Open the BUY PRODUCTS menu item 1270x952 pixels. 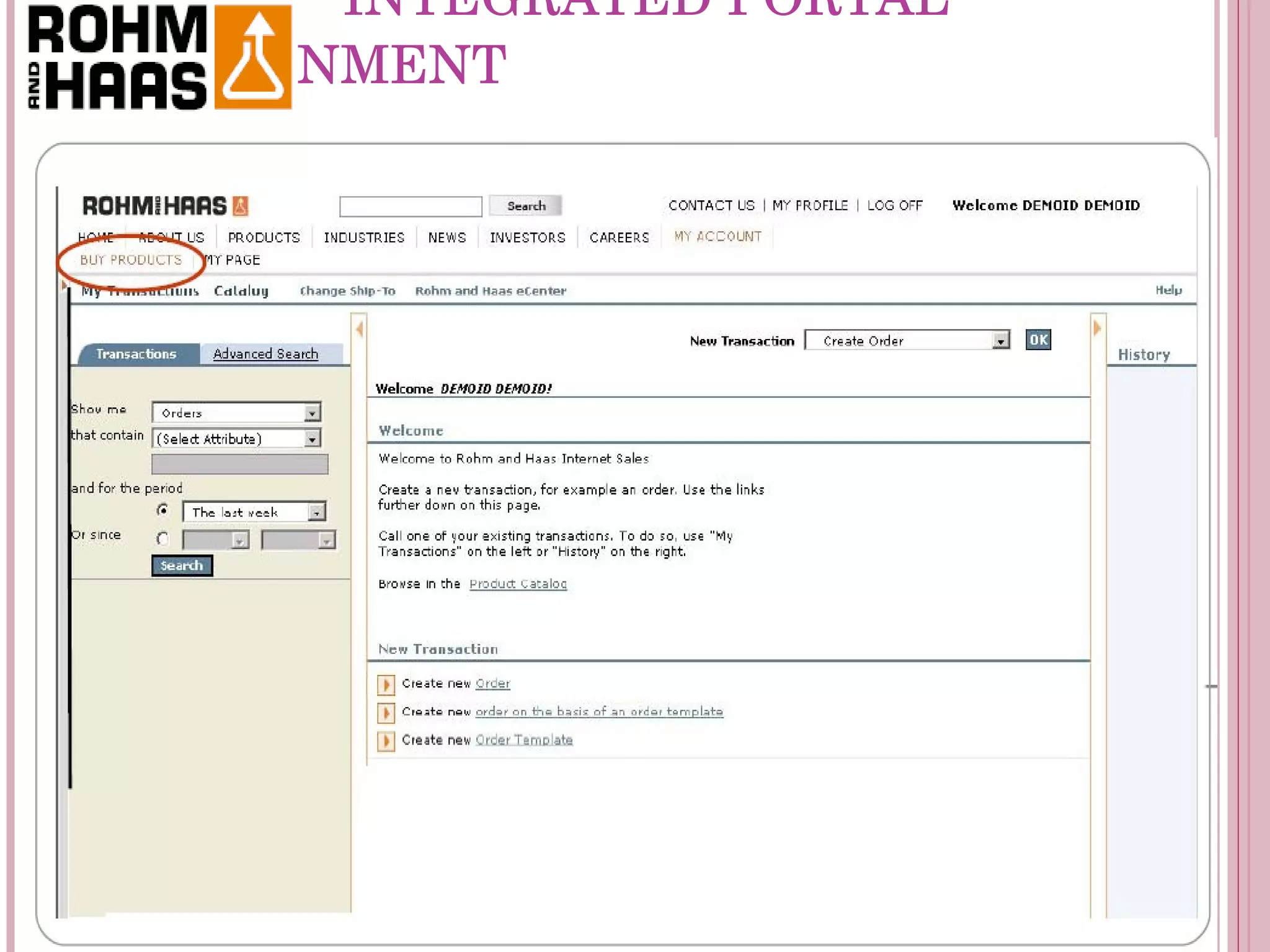tap(131, 260)
